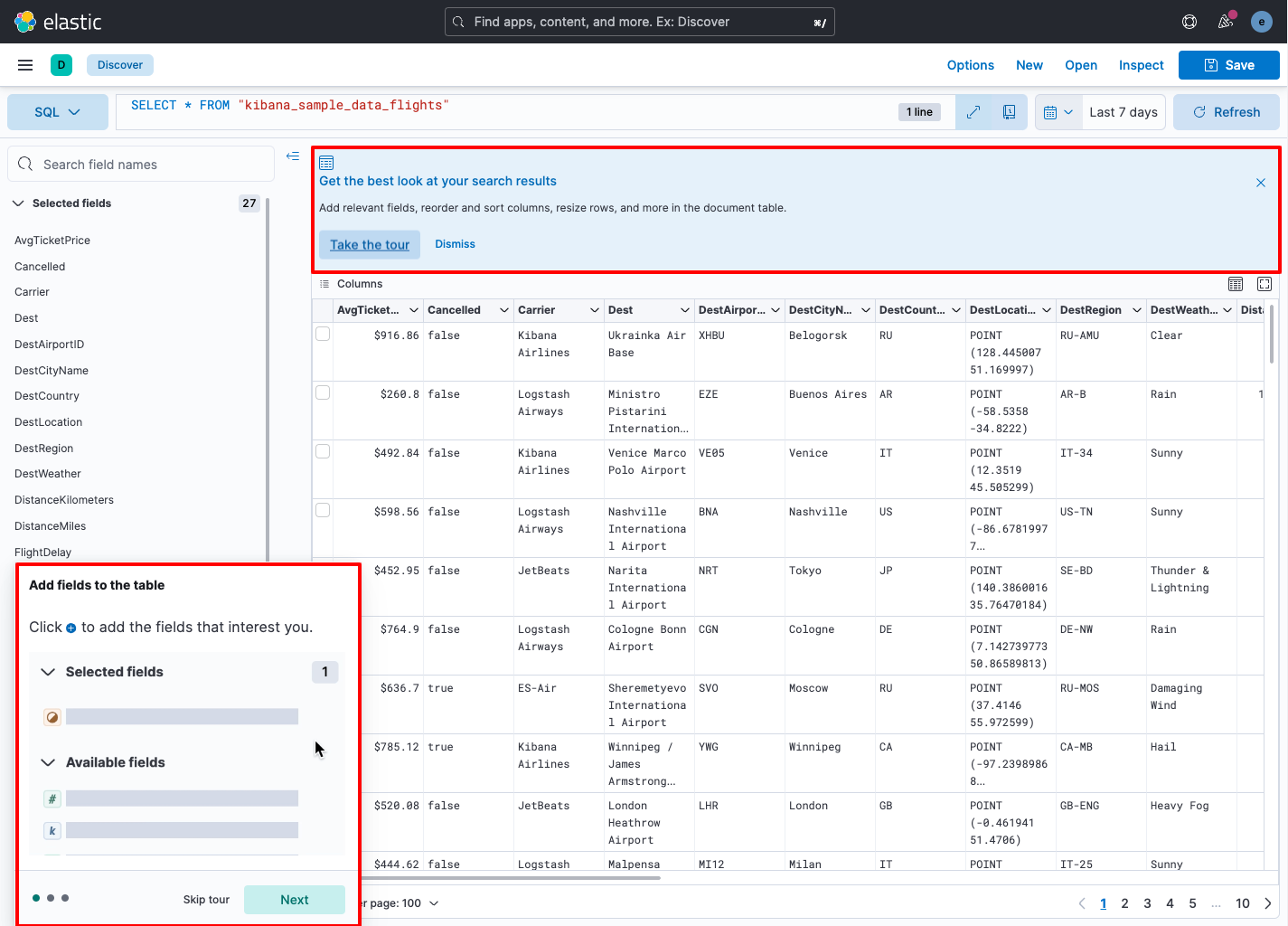The image size is (1288, 926).
Task: Open the date quick menu calendar
Action: [x=1058, y=112]
